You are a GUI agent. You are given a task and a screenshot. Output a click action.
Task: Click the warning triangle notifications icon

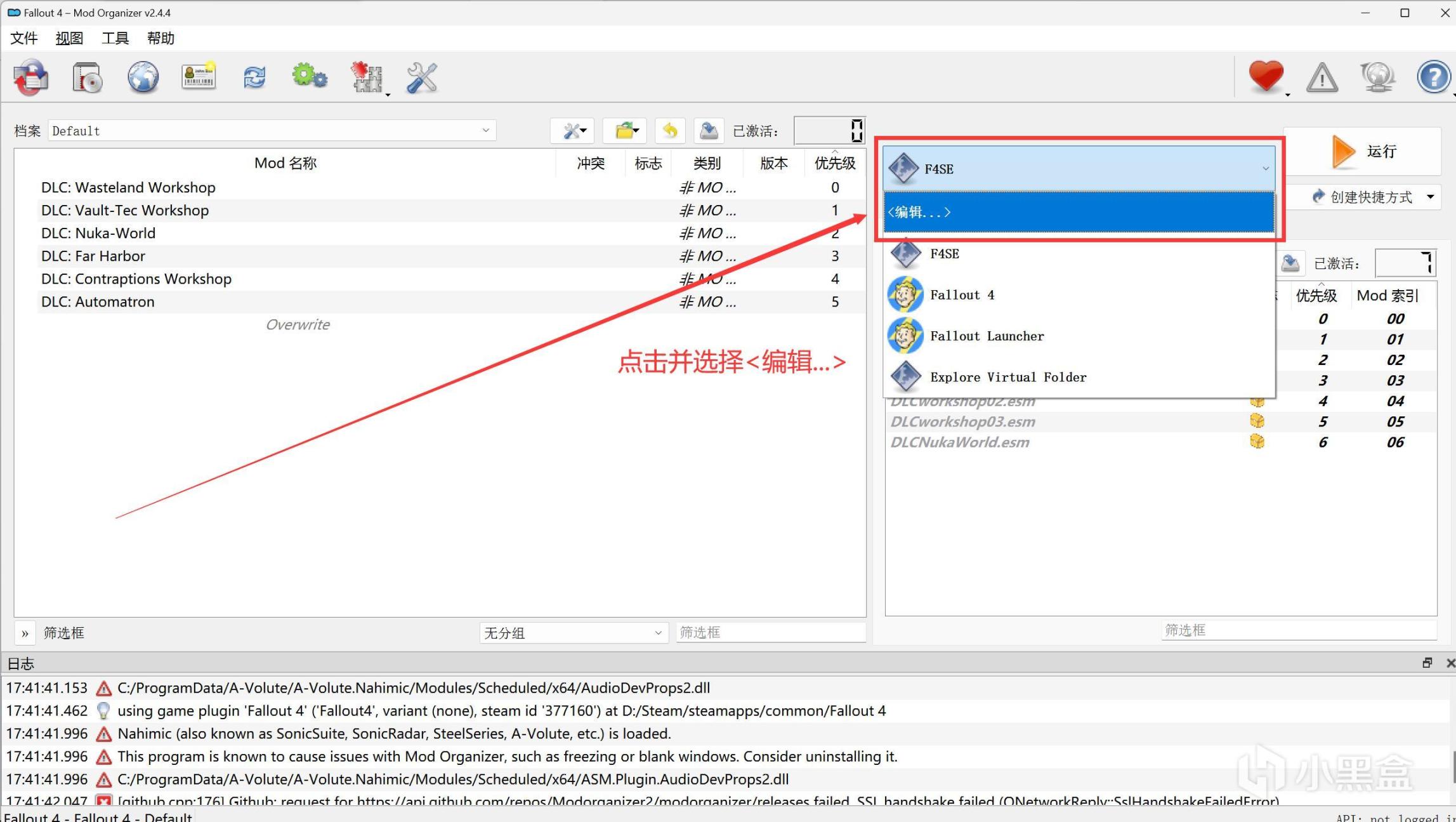tap(1322, 77)
